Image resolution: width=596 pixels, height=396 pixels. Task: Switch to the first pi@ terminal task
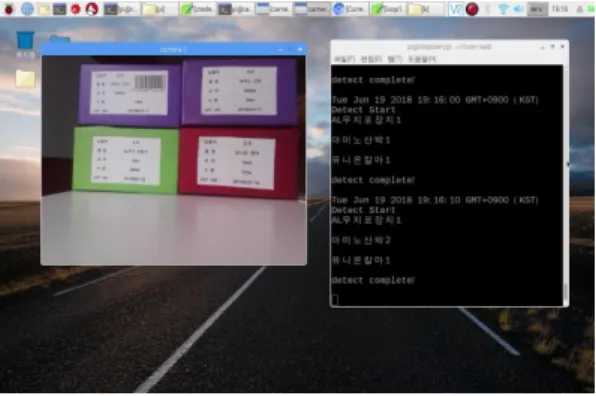coord(121,9)
